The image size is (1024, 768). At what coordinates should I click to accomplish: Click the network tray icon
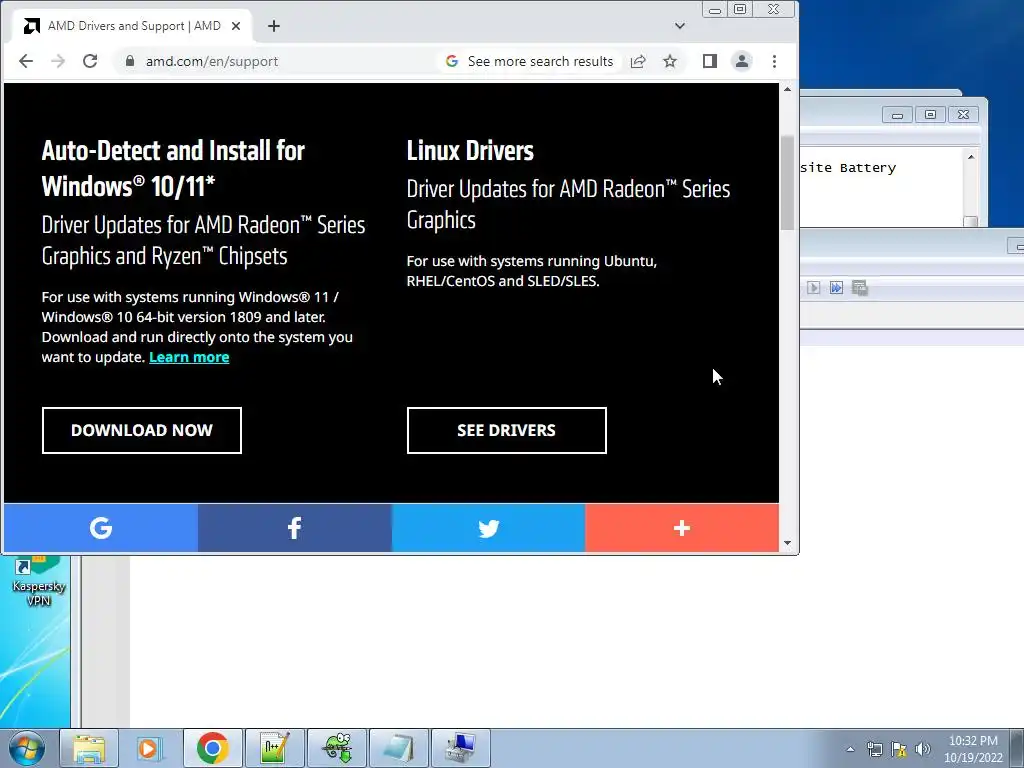point(874,749)
